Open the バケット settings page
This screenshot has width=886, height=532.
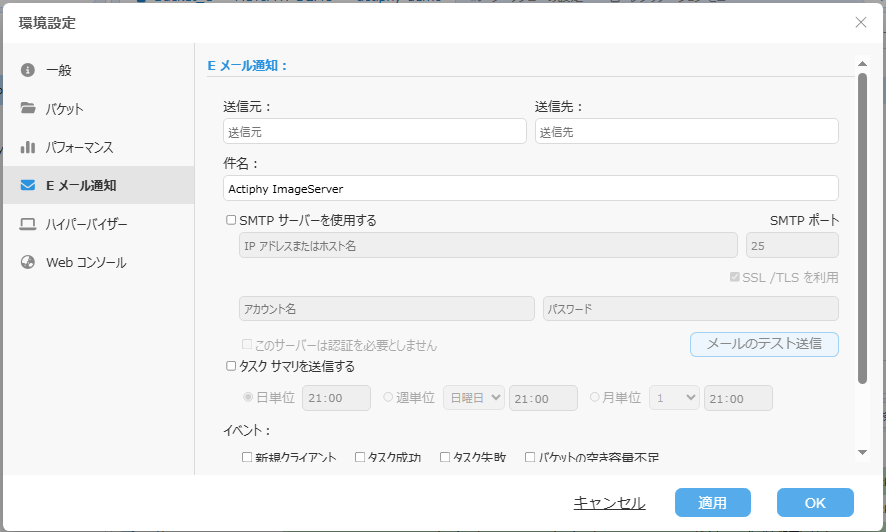[x=99, y=108]
